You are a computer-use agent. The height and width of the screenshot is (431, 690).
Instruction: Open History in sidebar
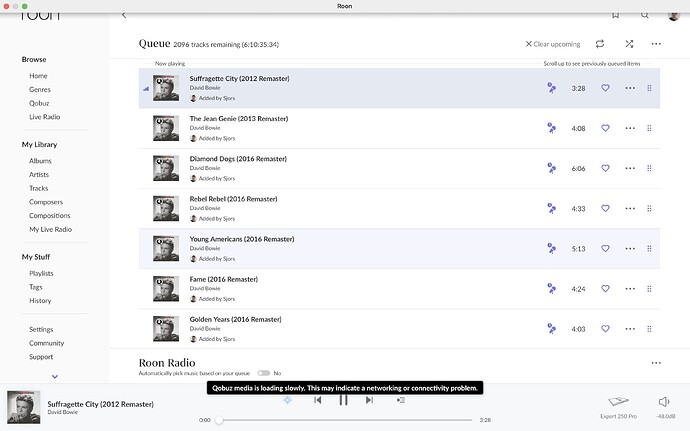click(x=40, y=300)
